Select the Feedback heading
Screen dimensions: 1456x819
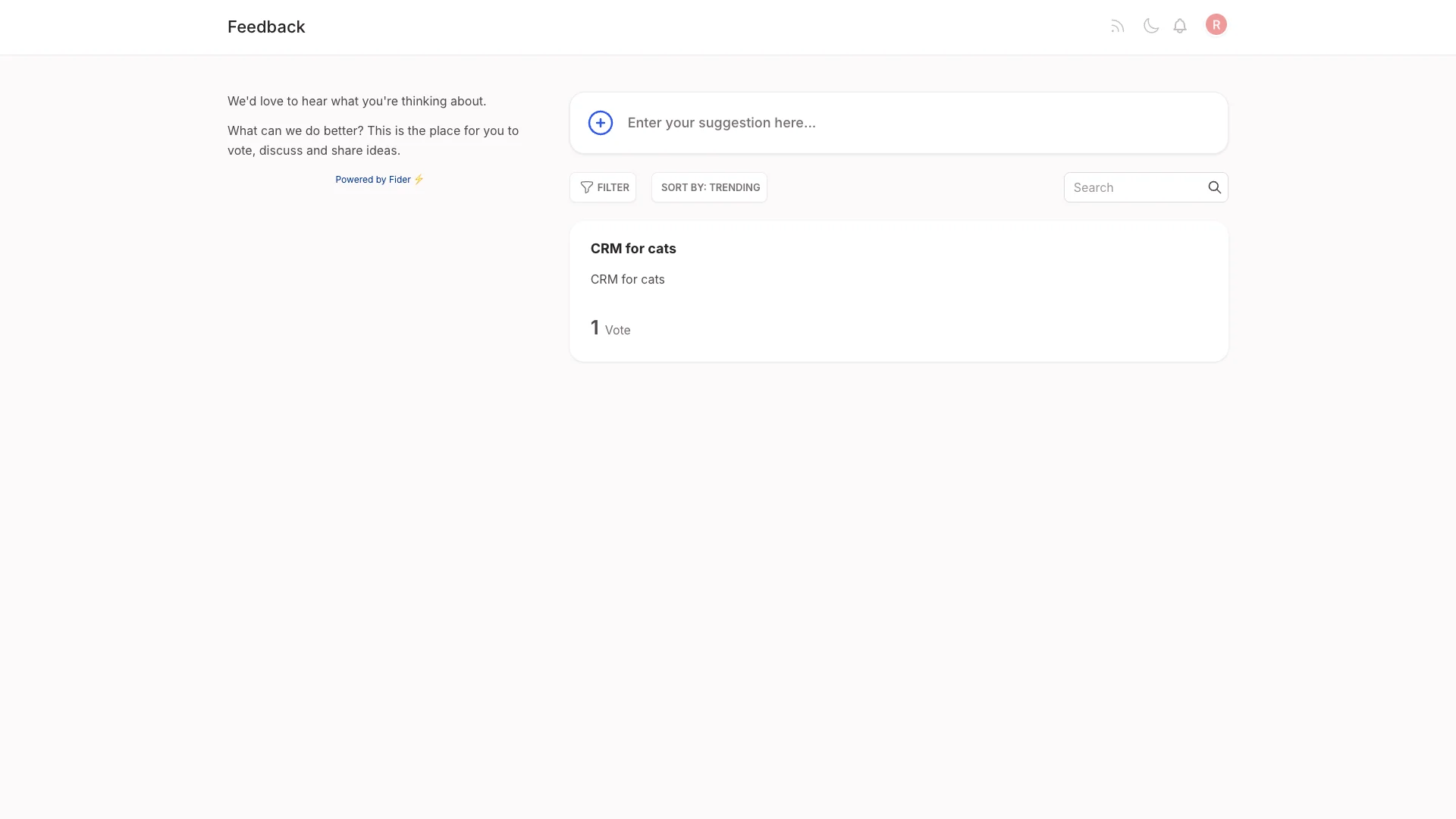coord(266,26)
